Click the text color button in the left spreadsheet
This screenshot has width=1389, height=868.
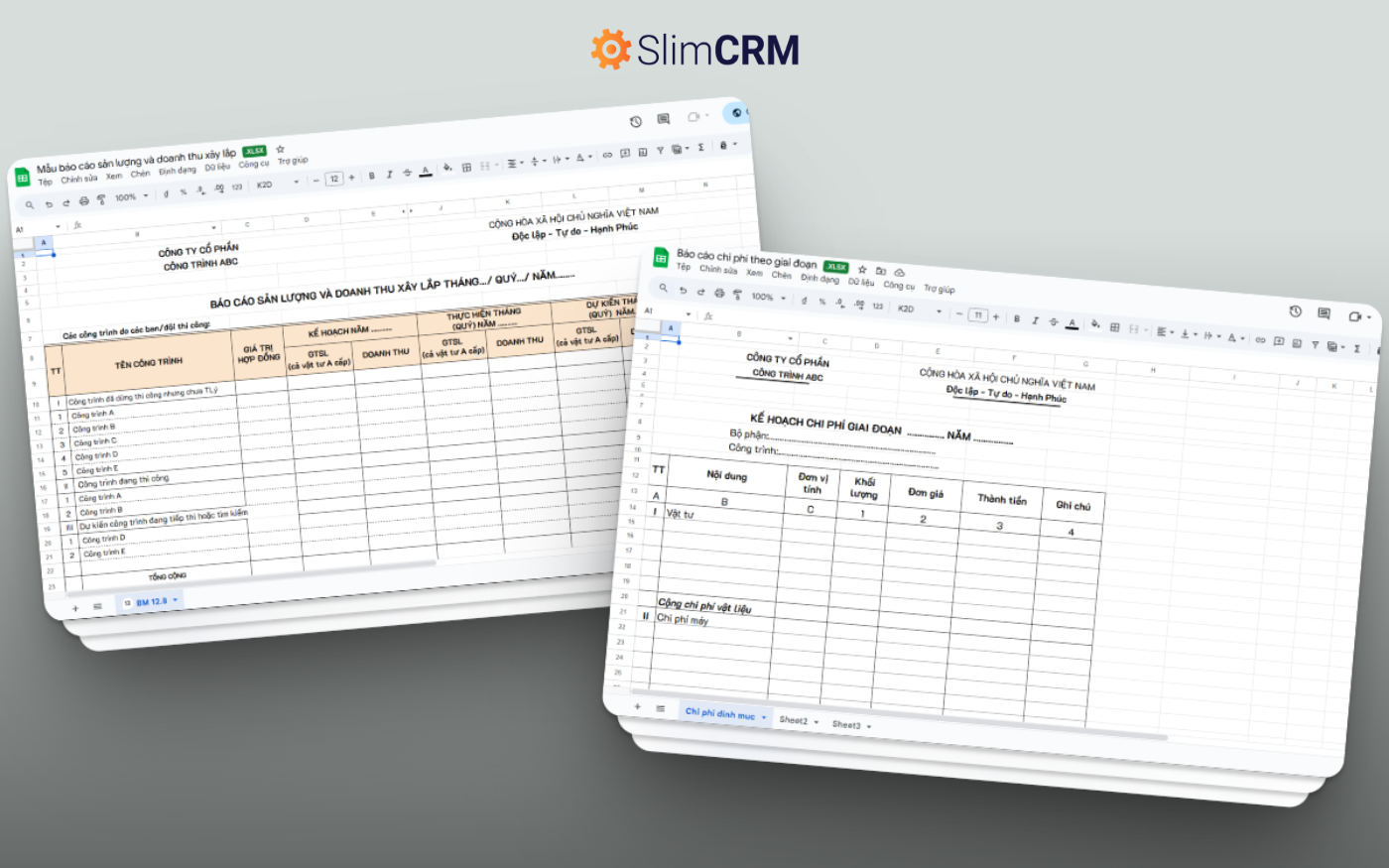425,172
